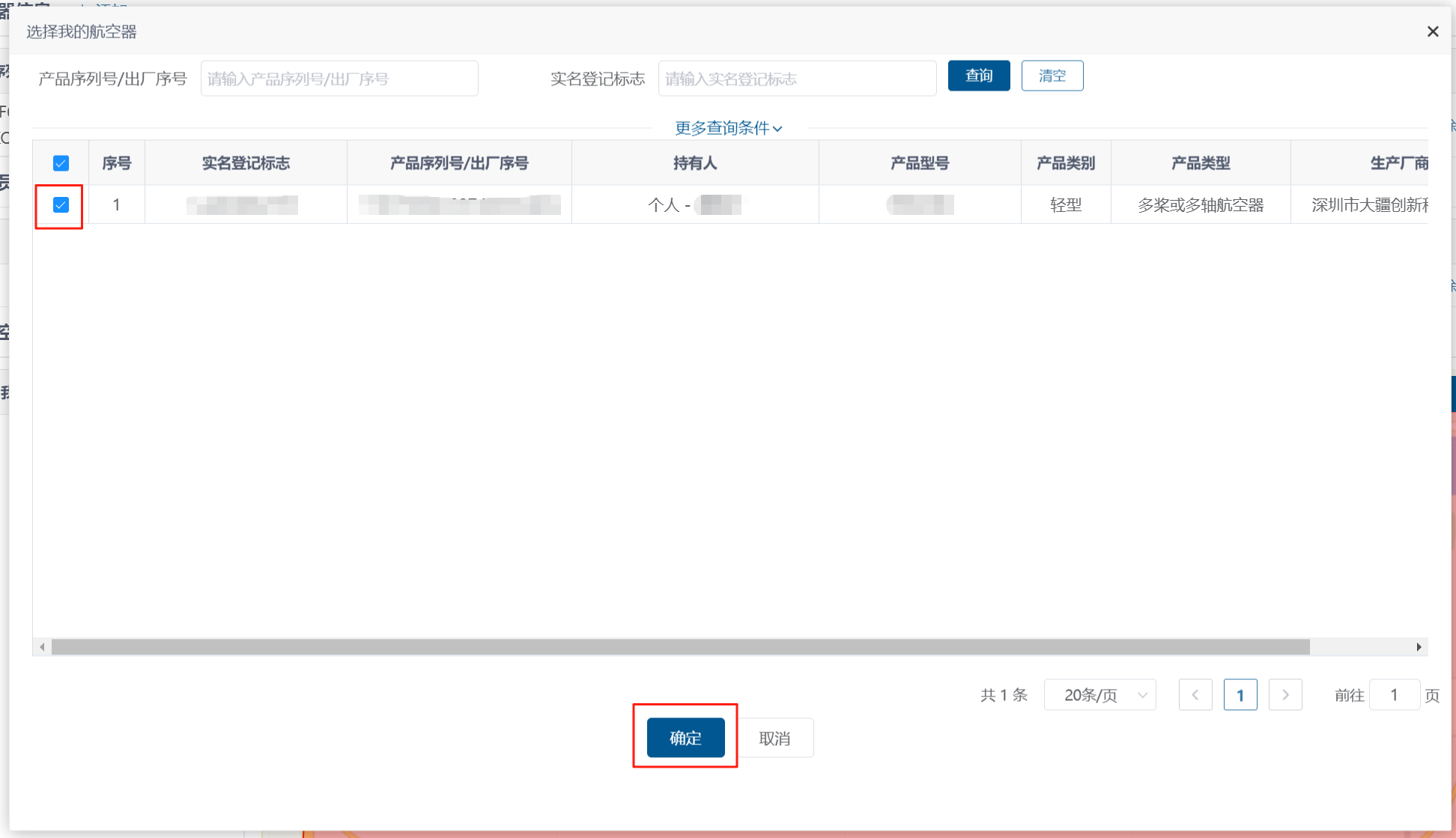1456x838 pixels.
Task: Click the 产品型号 column header
Action: pos(920,163)
